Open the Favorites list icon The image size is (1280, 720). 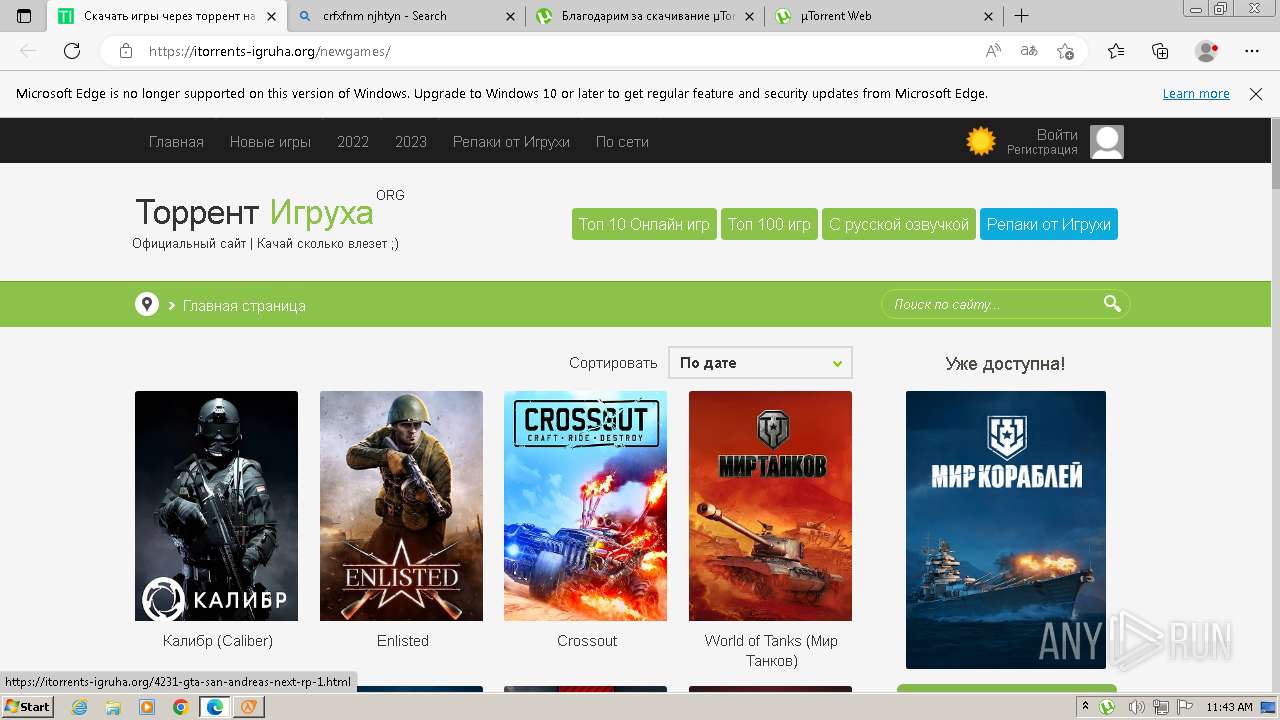(1116, 51)
